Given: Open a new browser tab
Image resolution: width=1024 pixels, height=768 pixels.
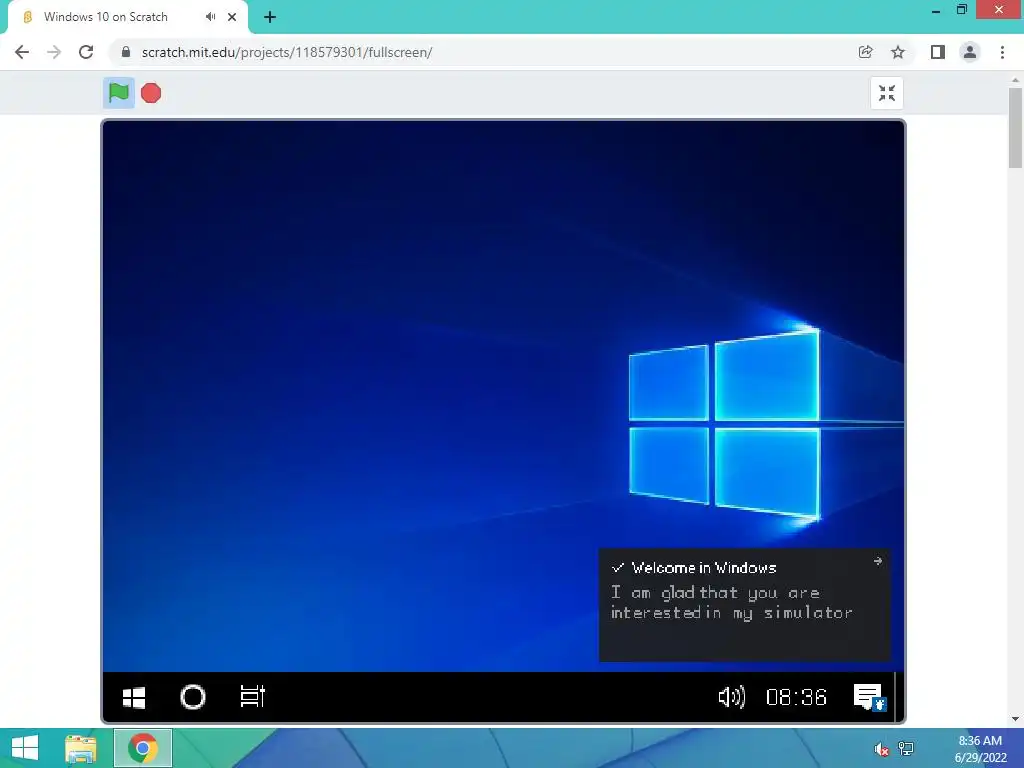Looking at the screenshot, I should click(x=270, y=17).
